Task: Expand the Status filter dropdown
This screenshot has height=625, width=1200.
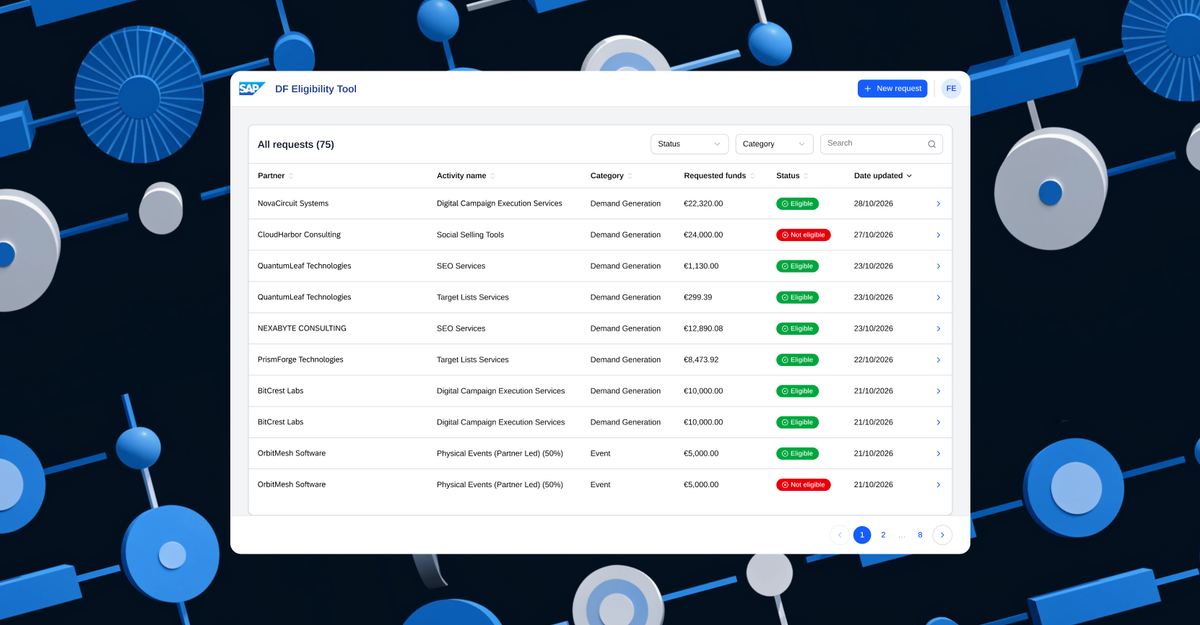Action: click(x=689, y=144)
